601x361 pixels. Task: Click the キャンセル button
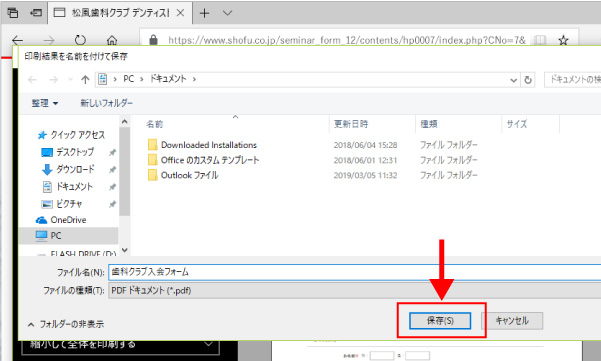click(x=512, y=321)
